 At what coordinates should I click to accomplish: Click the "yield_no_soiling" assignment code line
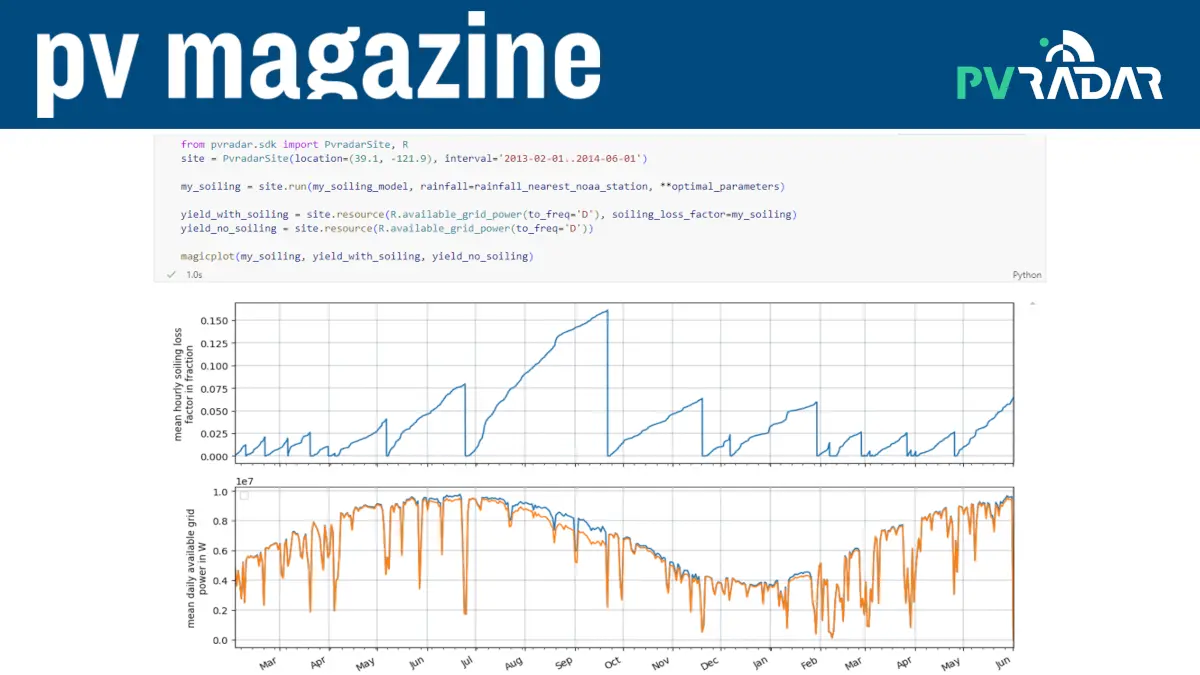pos(387,229)
